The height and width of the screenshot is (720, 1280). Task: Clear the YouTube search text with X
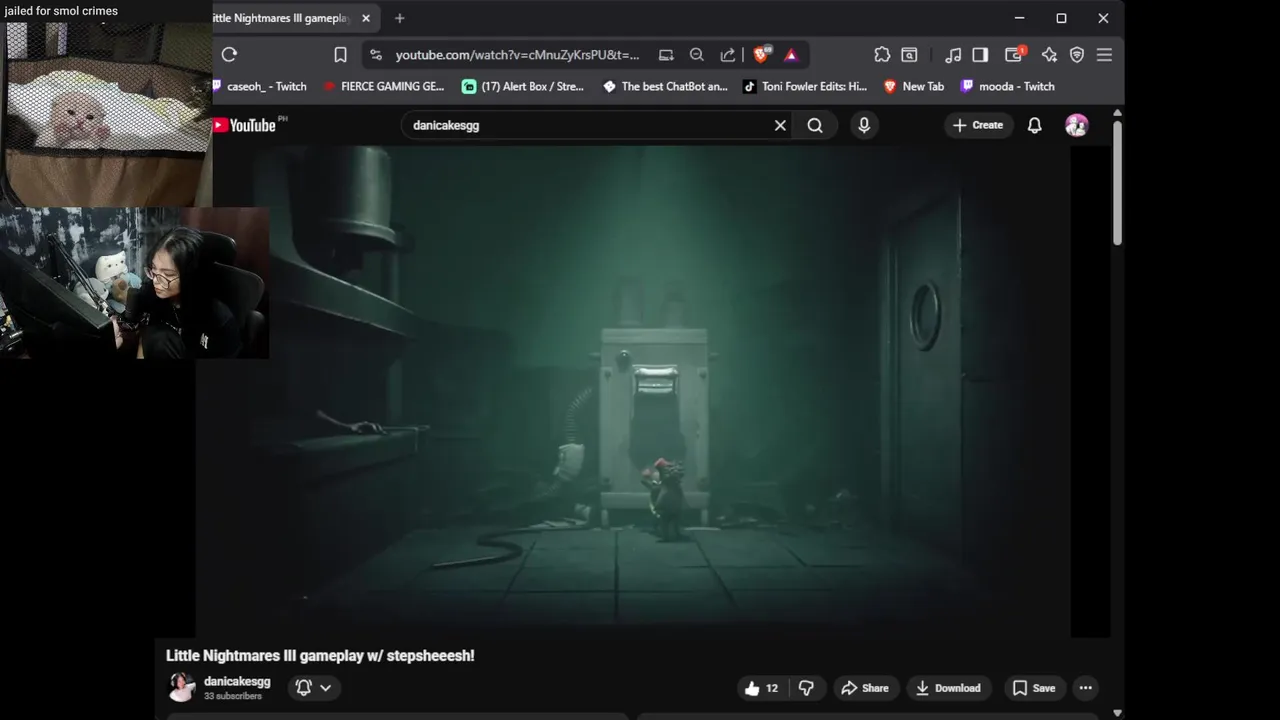780,125
